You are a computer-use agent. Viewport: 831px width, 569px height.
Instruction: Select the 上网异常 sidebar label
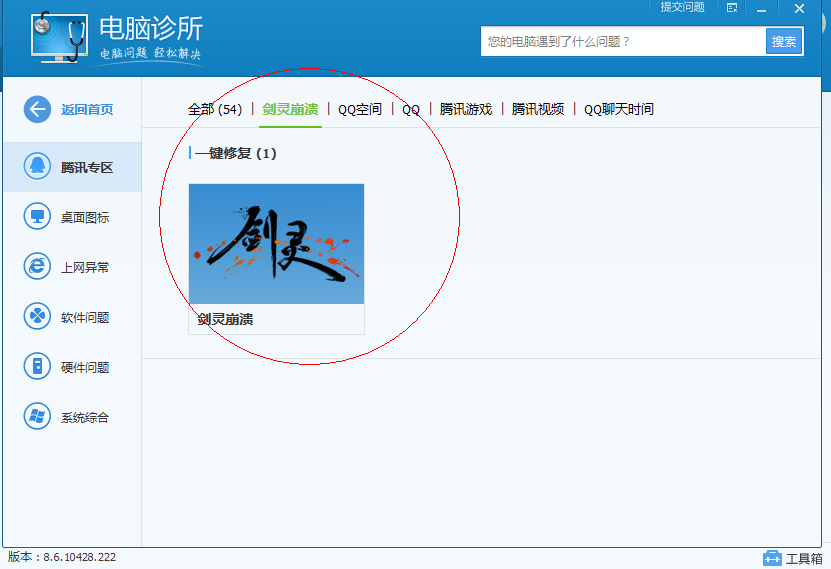pyautogui.click(x=85, y=267)
